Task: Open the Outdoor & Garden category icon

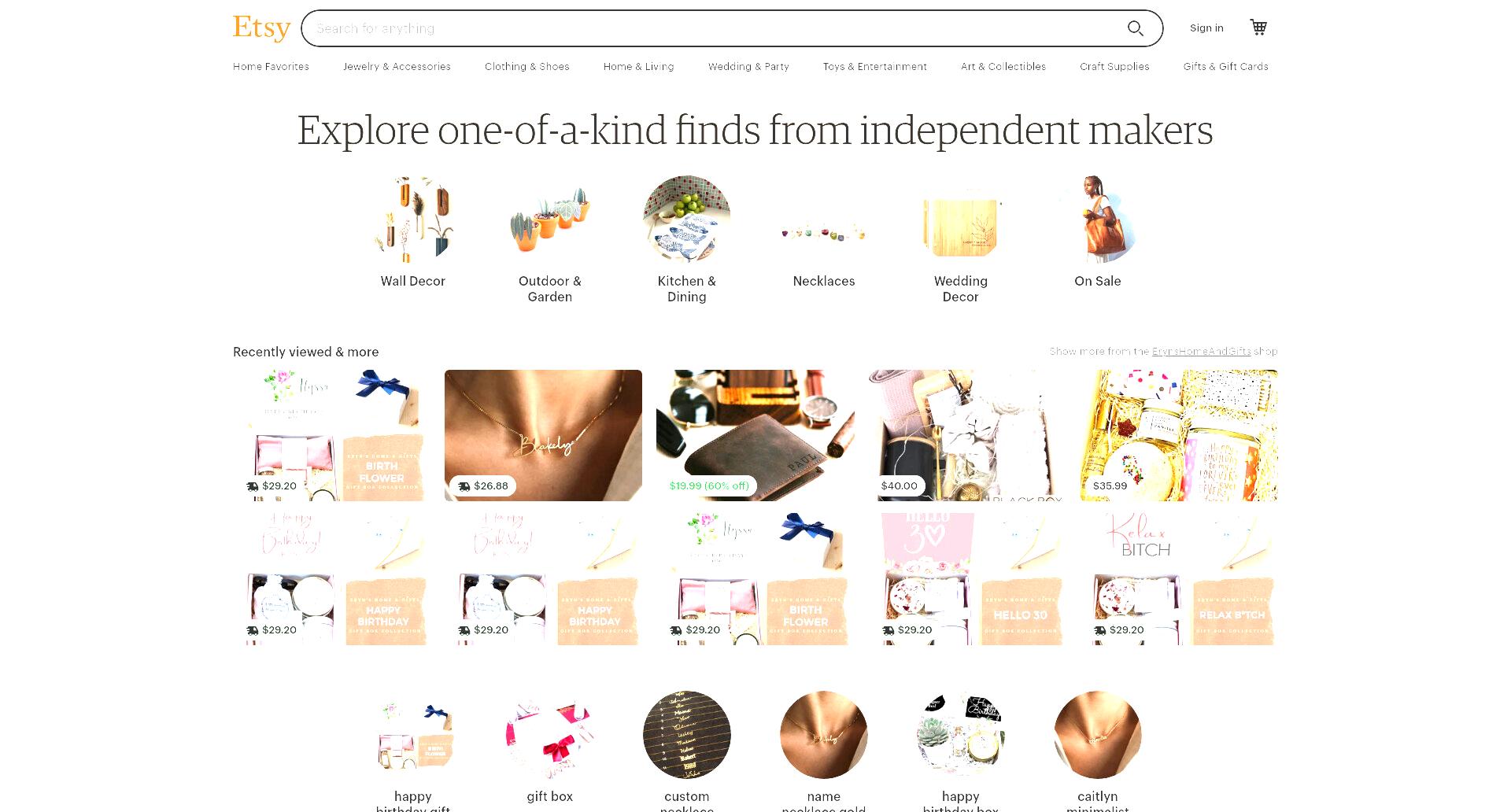Action: click(550, 219)
